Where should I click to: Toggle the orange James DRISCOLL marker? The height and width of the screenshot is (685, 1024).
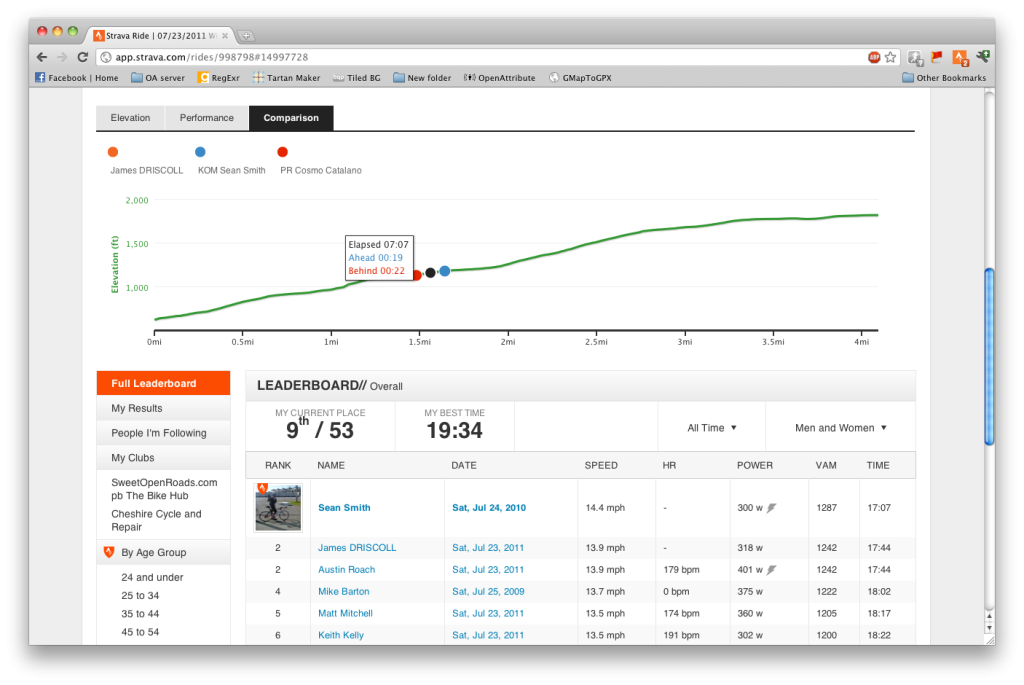point(112,152)
